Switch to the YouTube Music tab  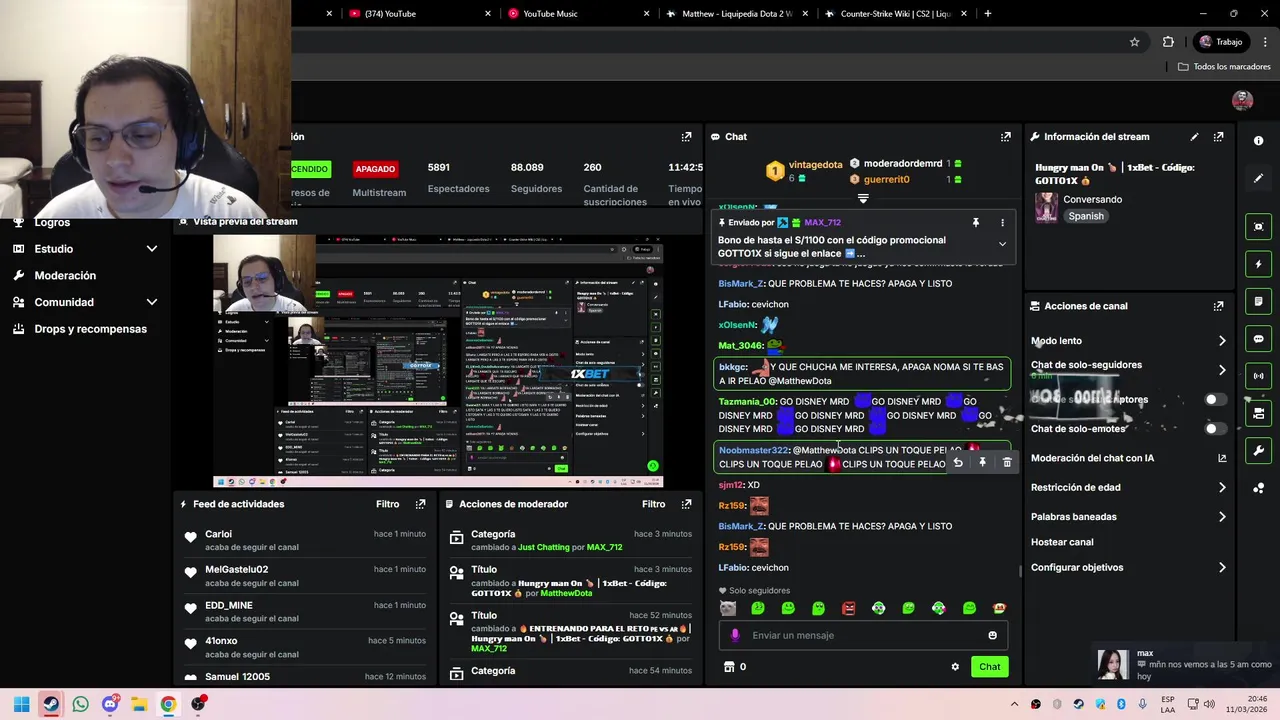577,14
